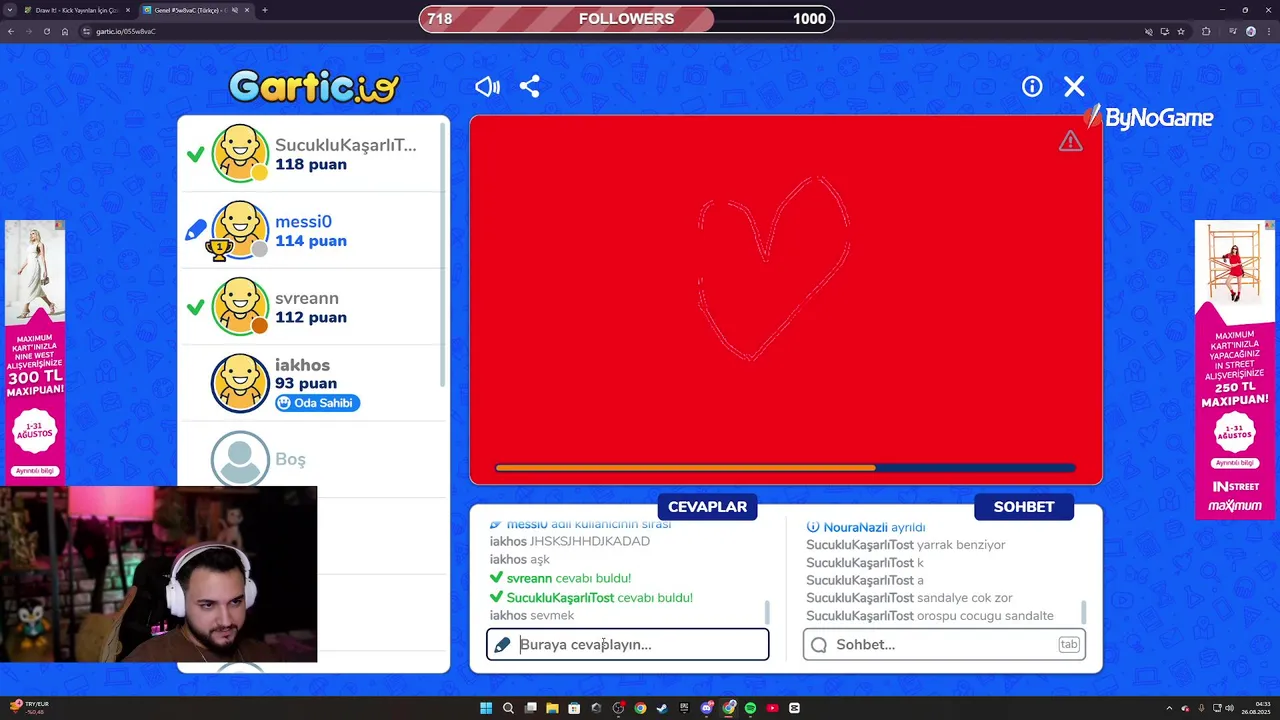Reload the browser page

pos(47,31)
